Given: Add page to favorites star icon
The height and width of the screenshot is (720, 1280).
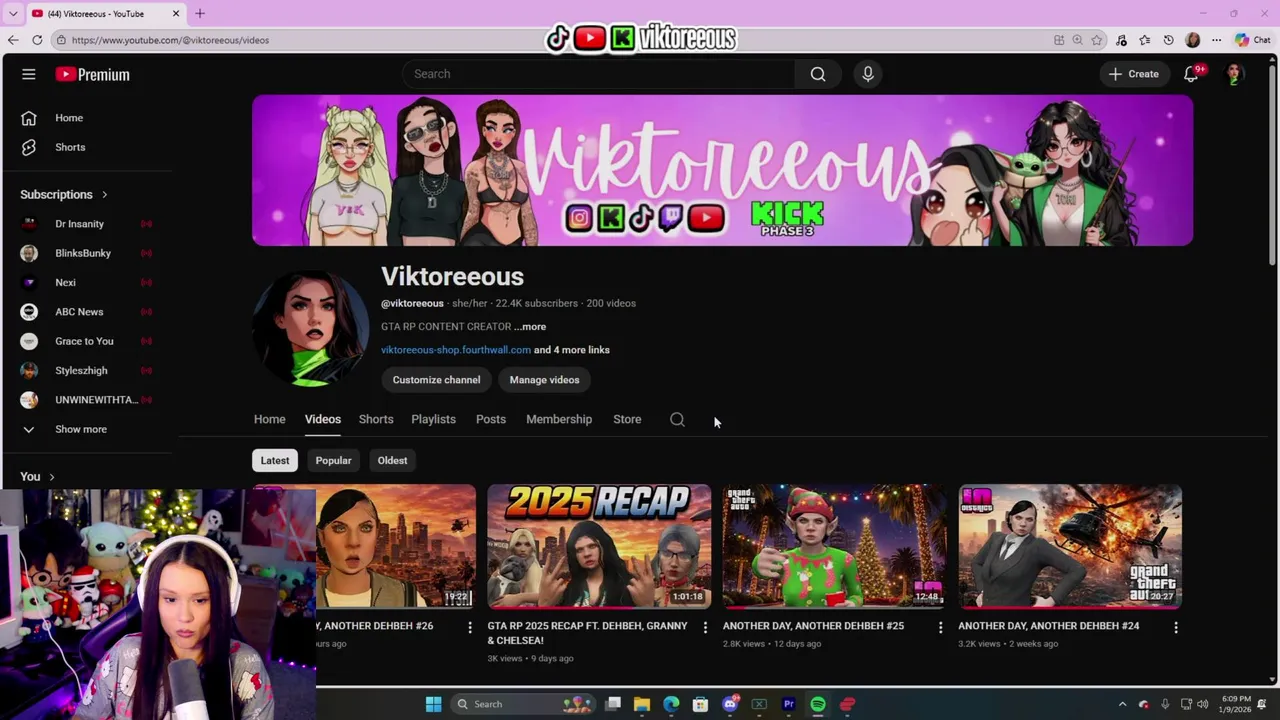Looking at the screenshot, I should coord(1097,40).
